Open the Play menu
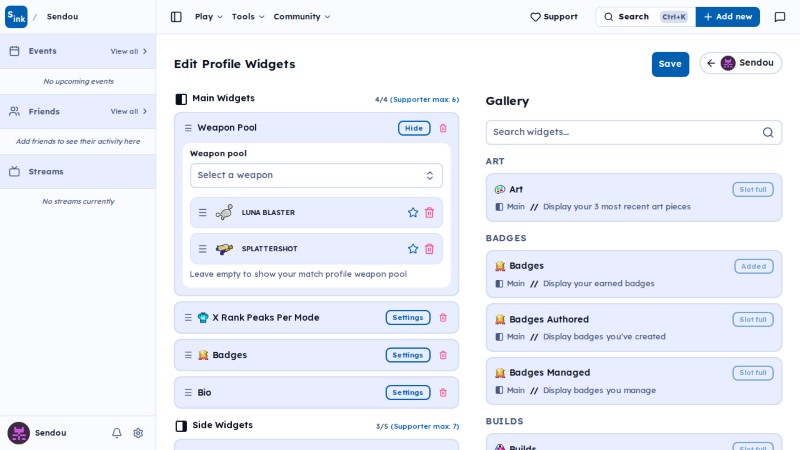800x450 pixels. (x=209, y=17)
